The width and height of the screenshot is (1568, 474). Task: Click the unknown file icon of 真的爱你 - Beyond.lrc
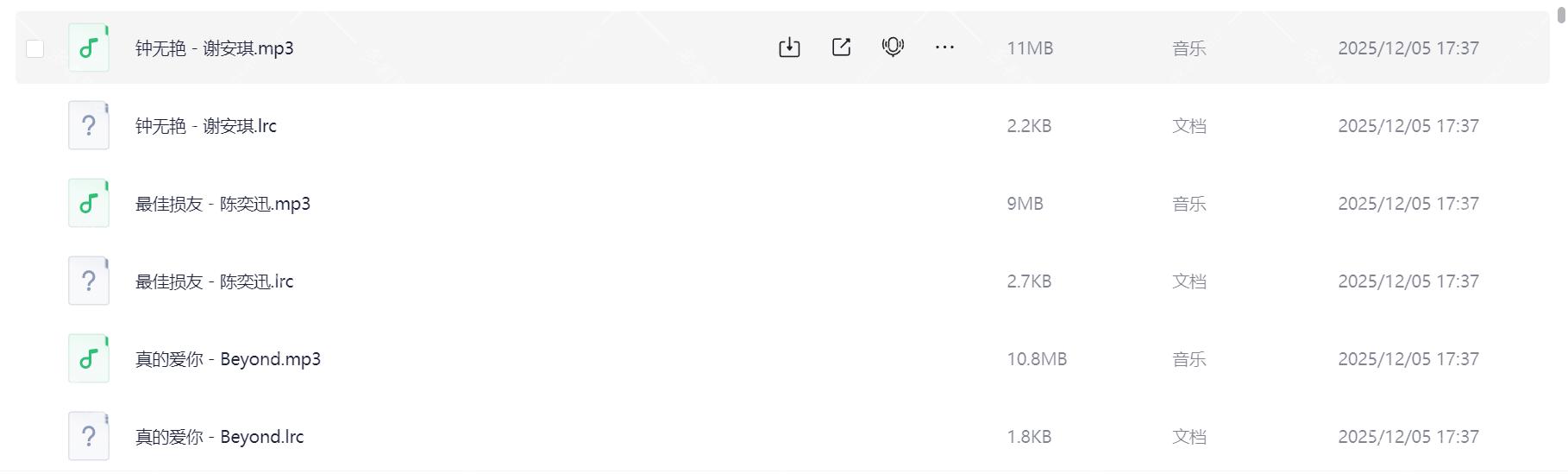click(x=89, y=436)
